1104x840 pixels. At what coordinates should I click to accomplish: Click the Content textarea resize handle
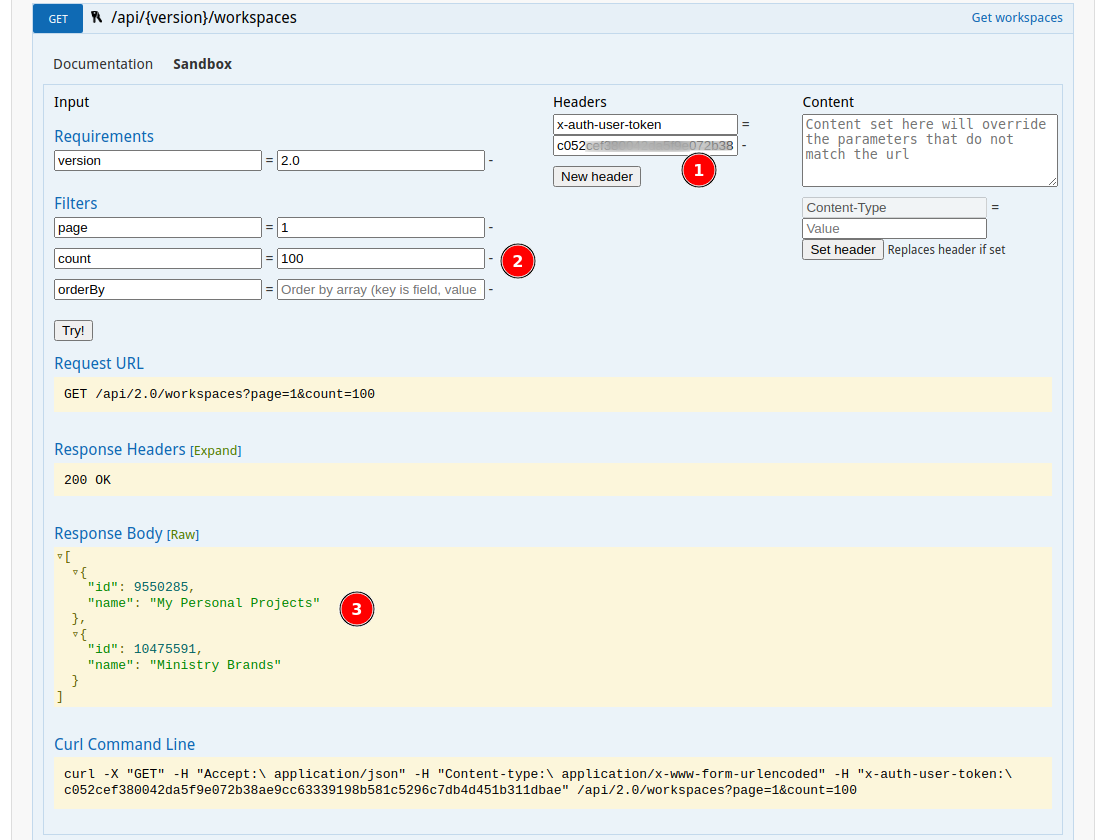pos(1053,182)
